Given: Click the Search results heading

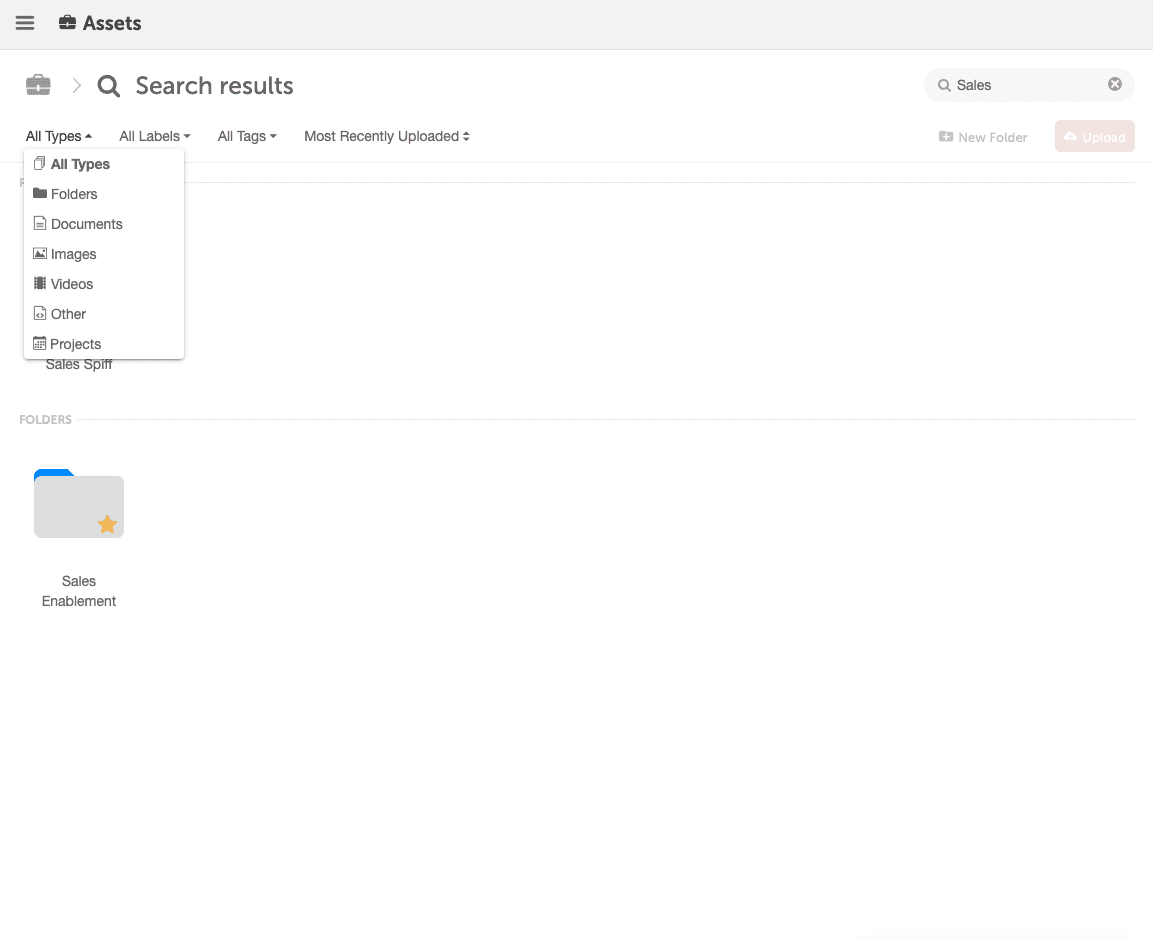Looking at the screenshot, I should coord(214,86).
